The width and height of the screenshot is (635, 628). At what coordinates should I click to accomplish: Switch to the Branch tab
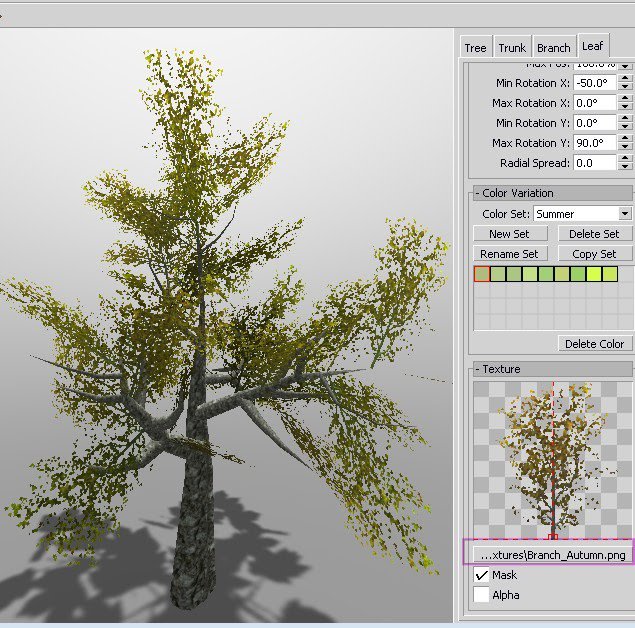553,47
